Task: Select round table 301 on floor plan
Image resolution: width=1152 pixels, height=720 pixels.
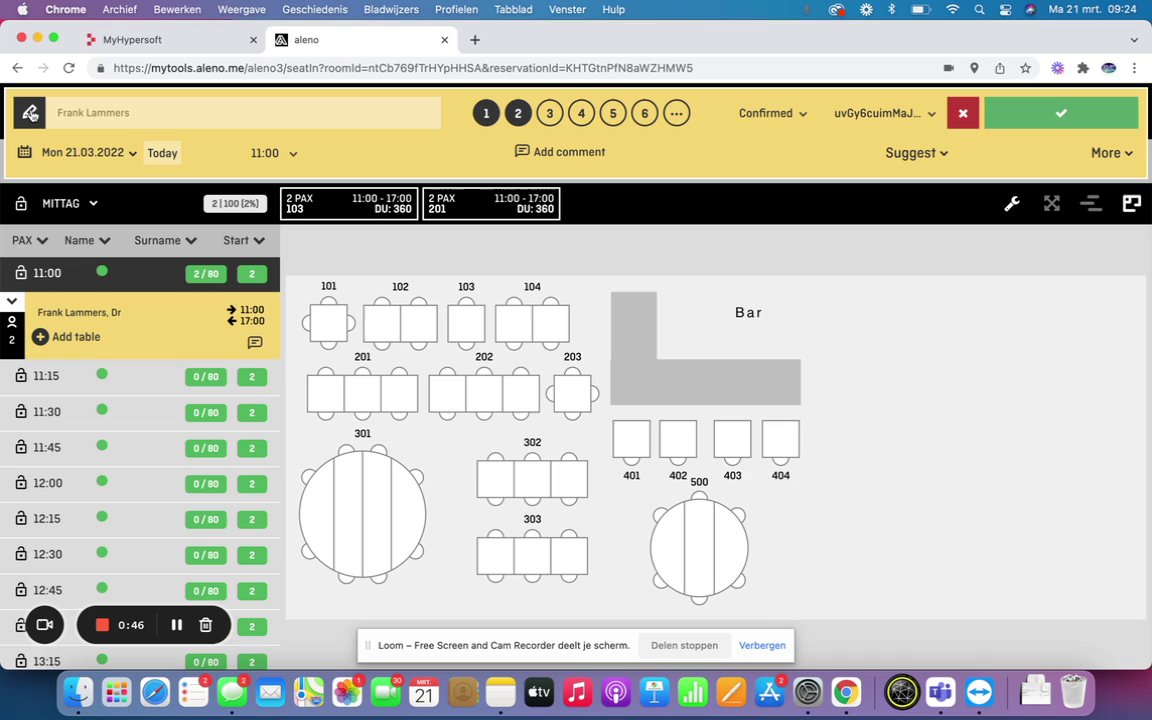Action: (x=362, y=514)
